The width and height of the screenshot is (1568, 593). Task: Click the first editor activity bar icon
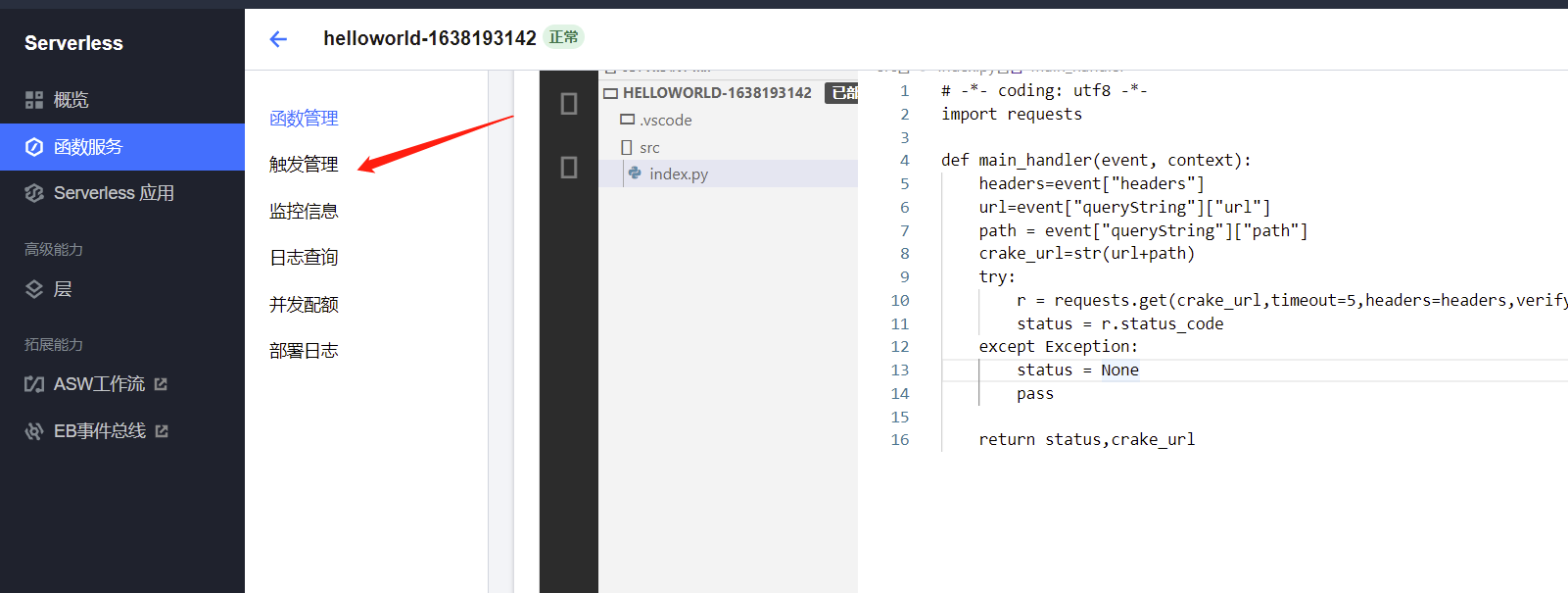pyautogui.click(x=569, y=104)
